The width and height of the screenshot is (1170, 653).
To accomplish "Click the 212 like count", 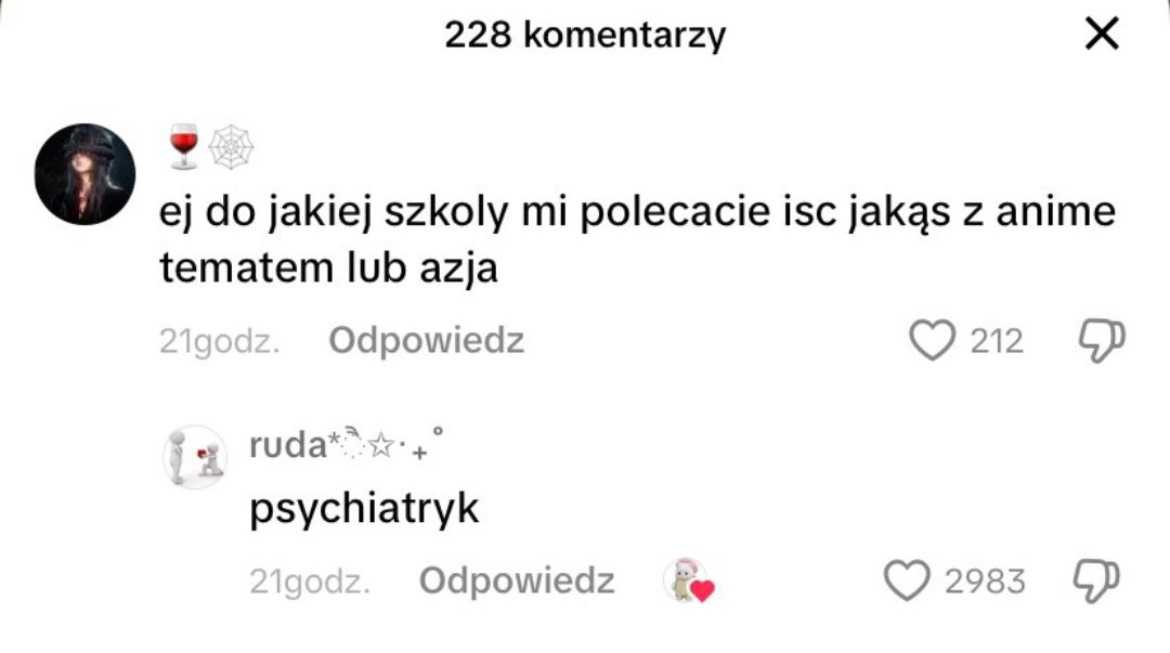I will pos(996,342).
